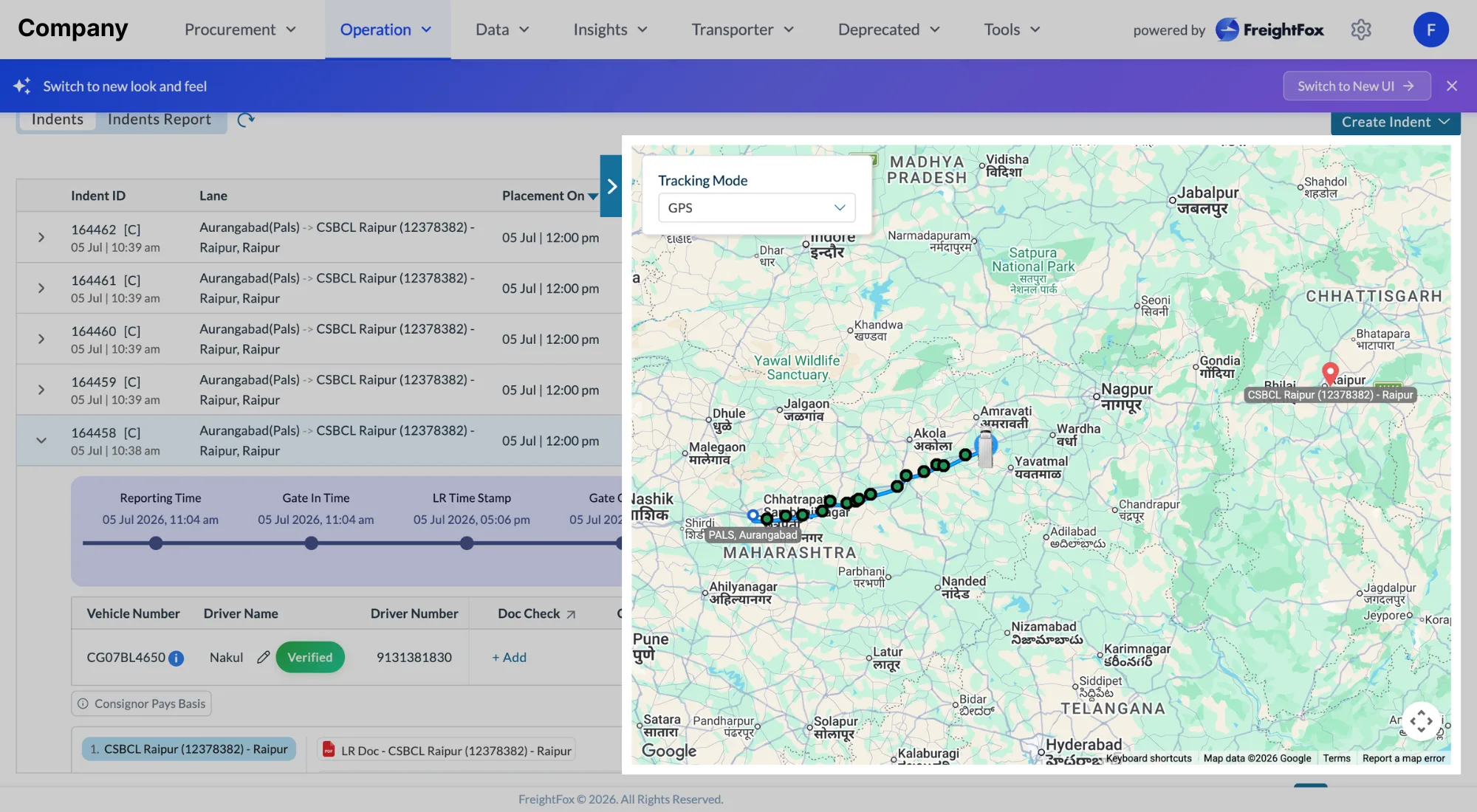Click Lane column header
Screen dimensions: 1477x812
(213, 196)
